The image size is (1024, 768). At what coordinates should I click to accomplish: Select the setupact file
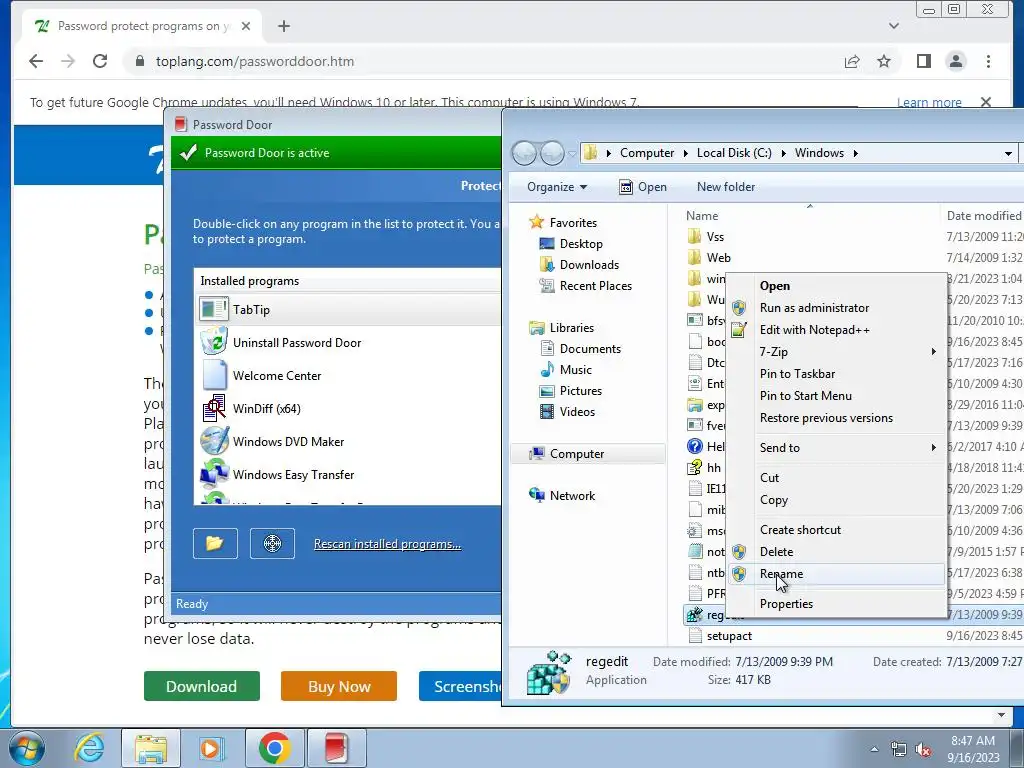pyautogui.click(x=720, y=635)
